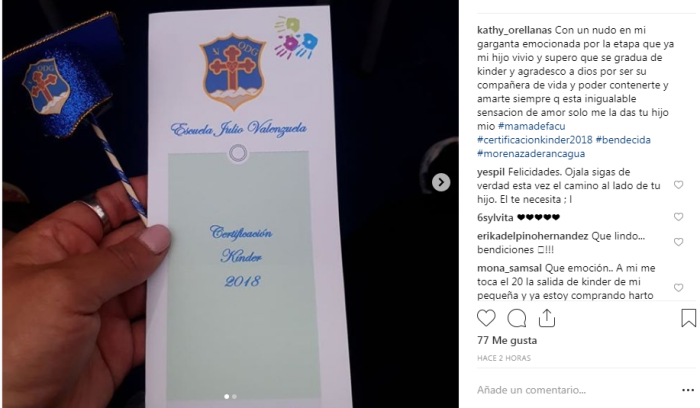Image resolution: width=700 pixels, height=408 pixels.
Task: View who liked: 77 Me gusta
Action: coord(507,340)
